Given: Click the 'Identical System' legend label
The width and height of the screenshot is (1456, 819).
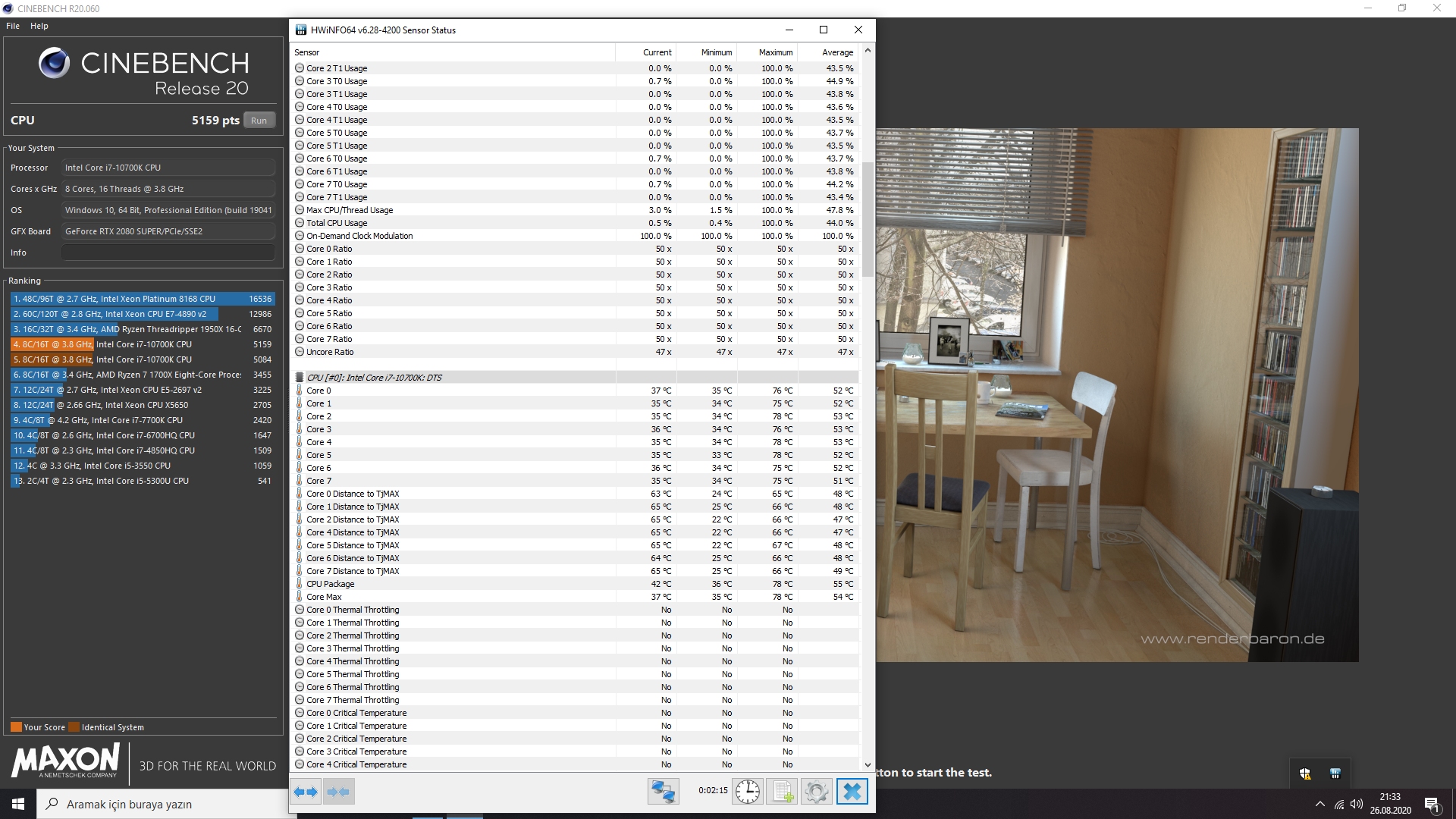Looking at the screenshot, I should pos(112,727).
